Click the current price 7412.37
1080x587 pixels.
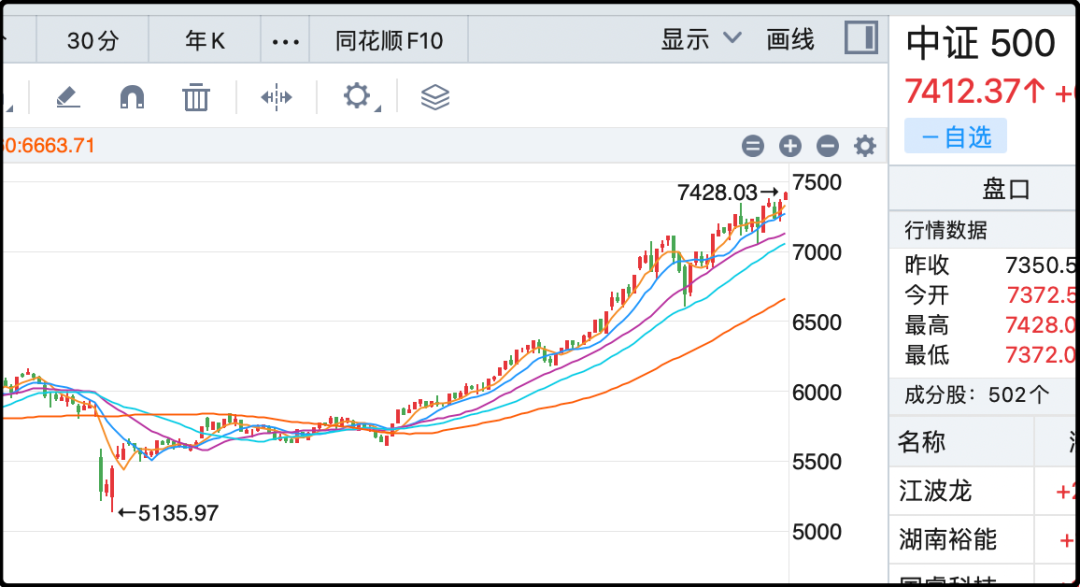(962, 90)
